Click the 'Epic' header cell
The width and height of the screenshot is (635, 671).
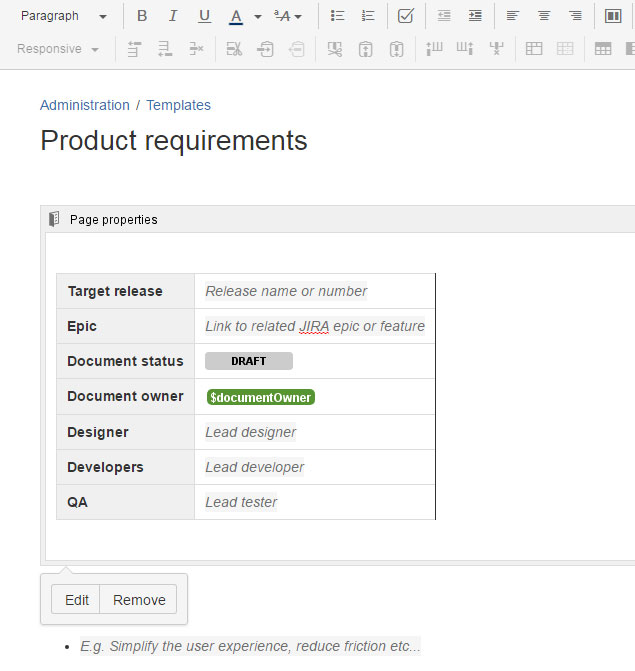(125, 327)
